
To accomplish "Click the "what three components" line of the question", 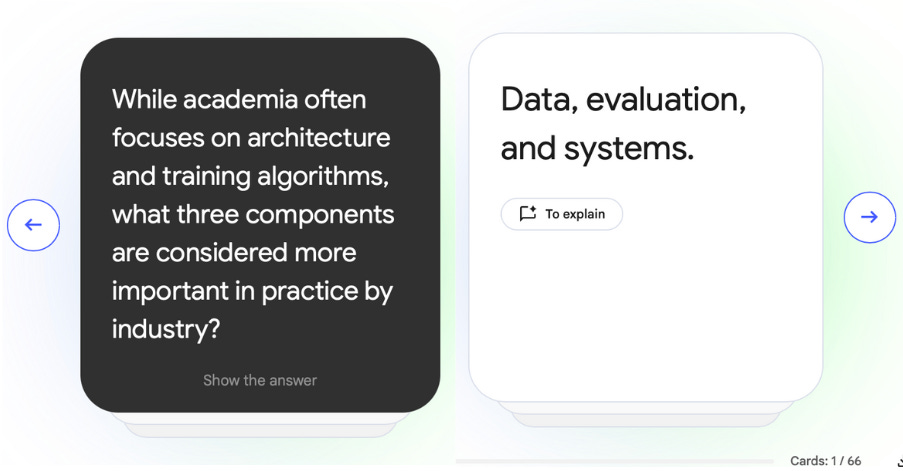I will (x=253, y=215).
